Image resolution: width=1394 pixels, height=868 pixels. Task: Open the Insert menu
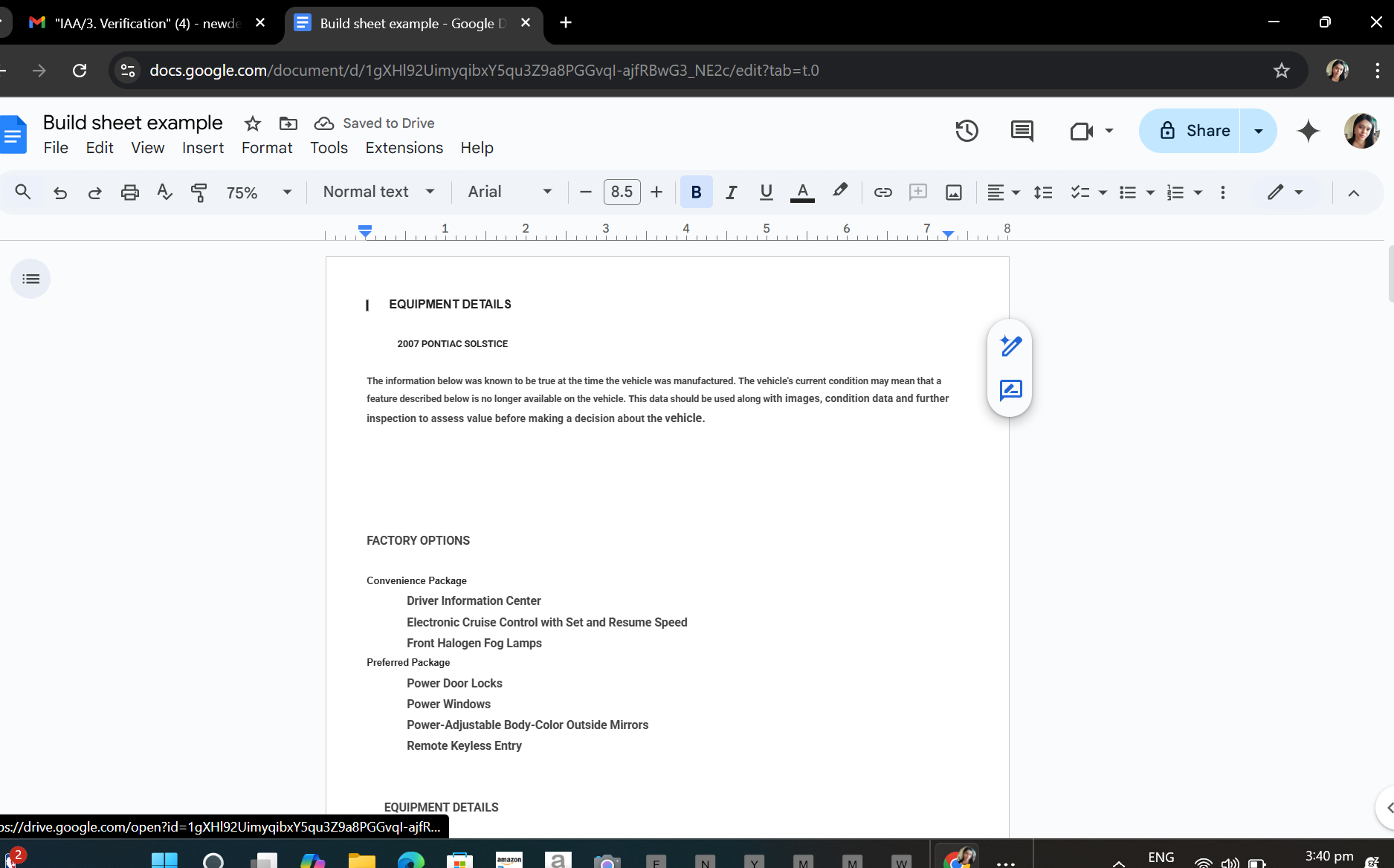point(203,148)
